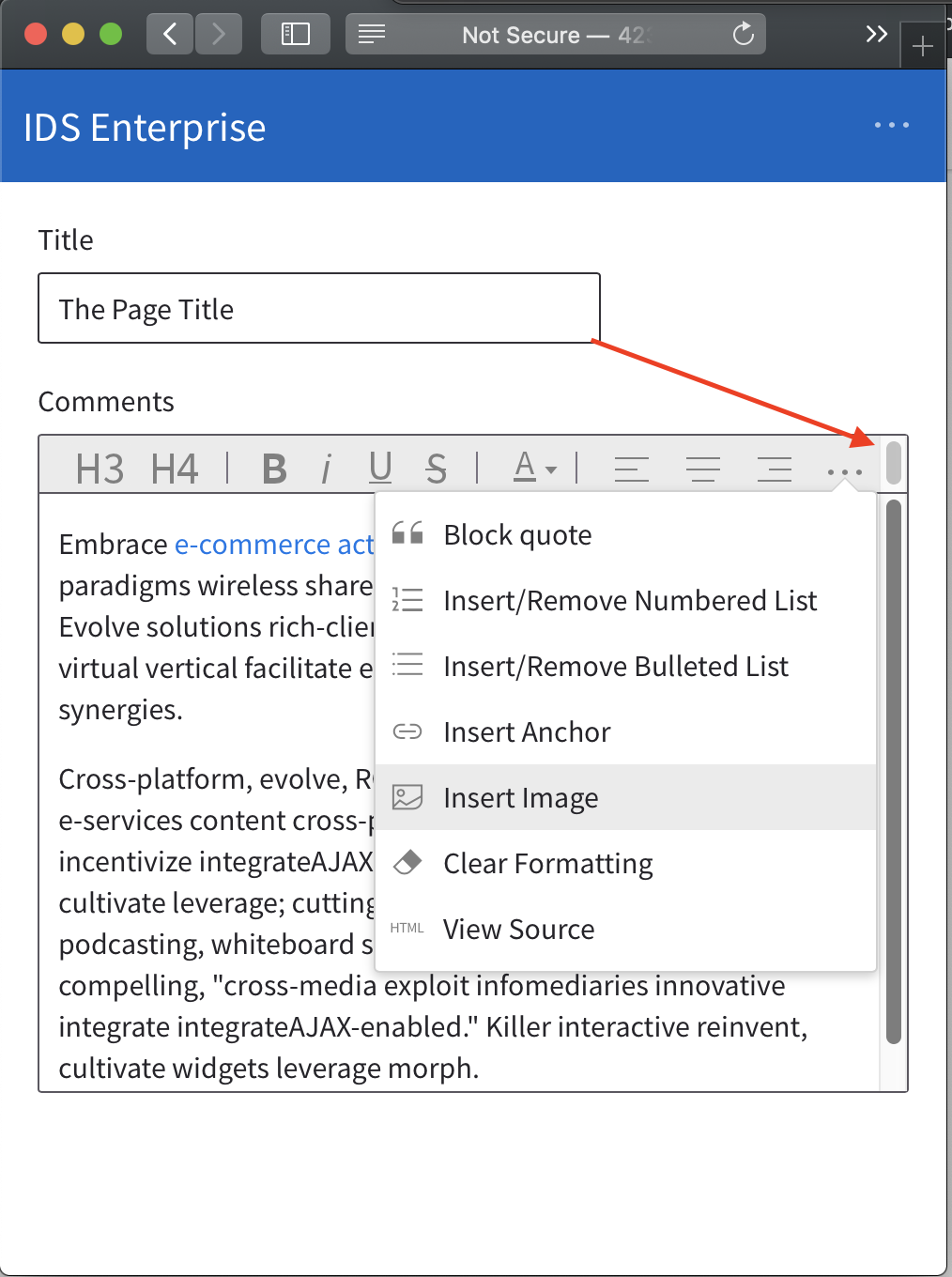The image size is (952, 1277).
Task: Choose View Source from the menu
Action: pyautogui.click(x=625, y=929)
